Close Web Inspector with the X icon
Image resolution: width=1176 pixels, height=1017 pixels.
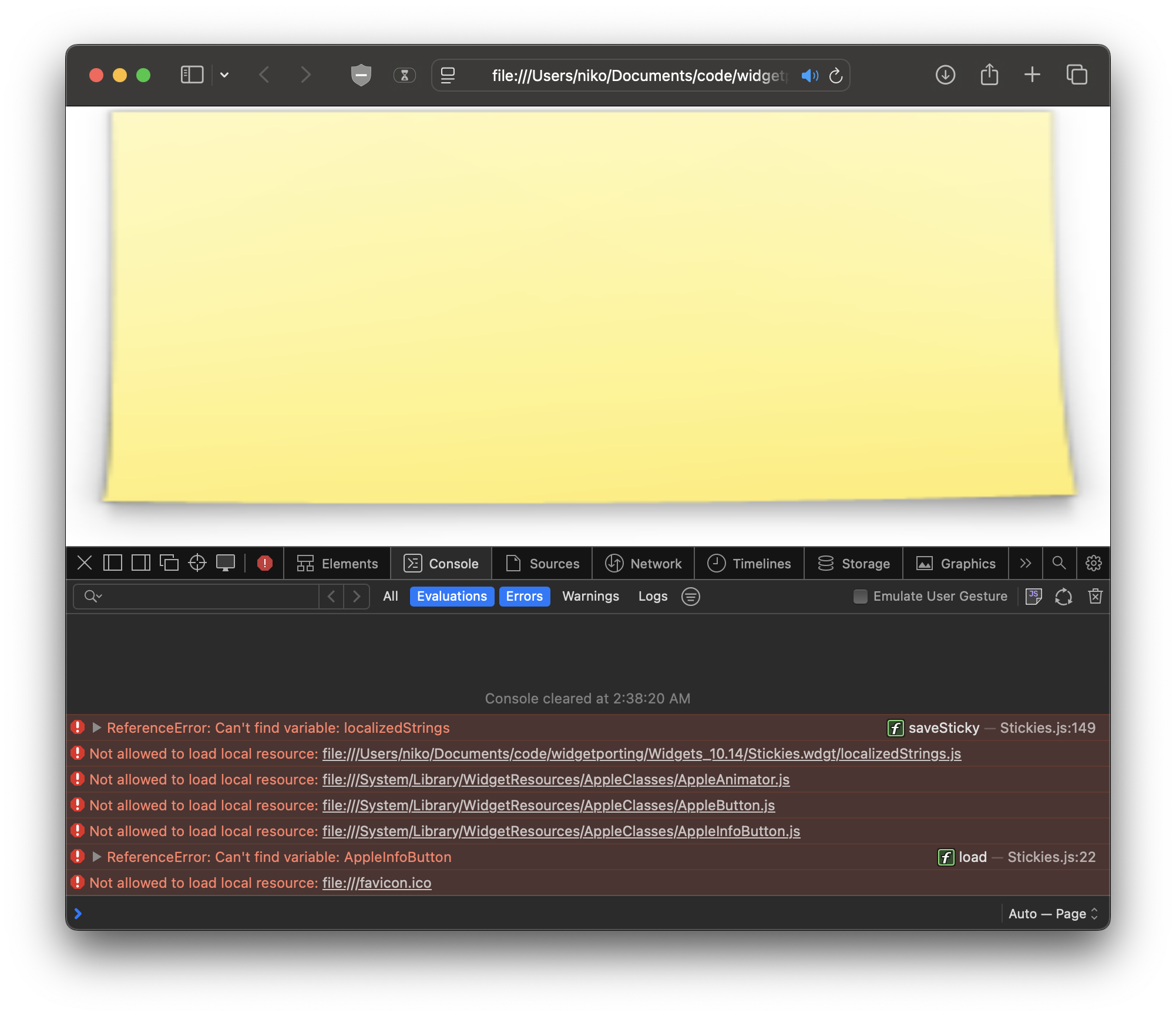point(85,563)
